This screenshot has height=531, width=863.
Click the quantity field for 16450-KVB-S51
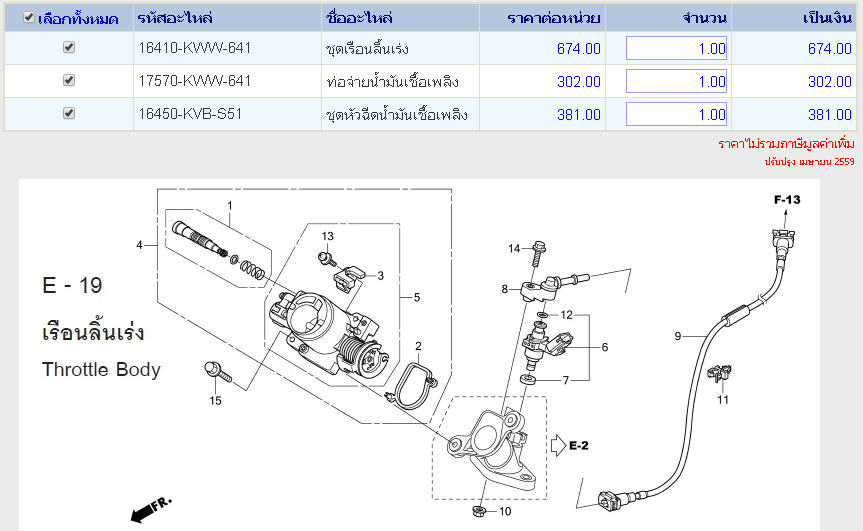[676, 114]
